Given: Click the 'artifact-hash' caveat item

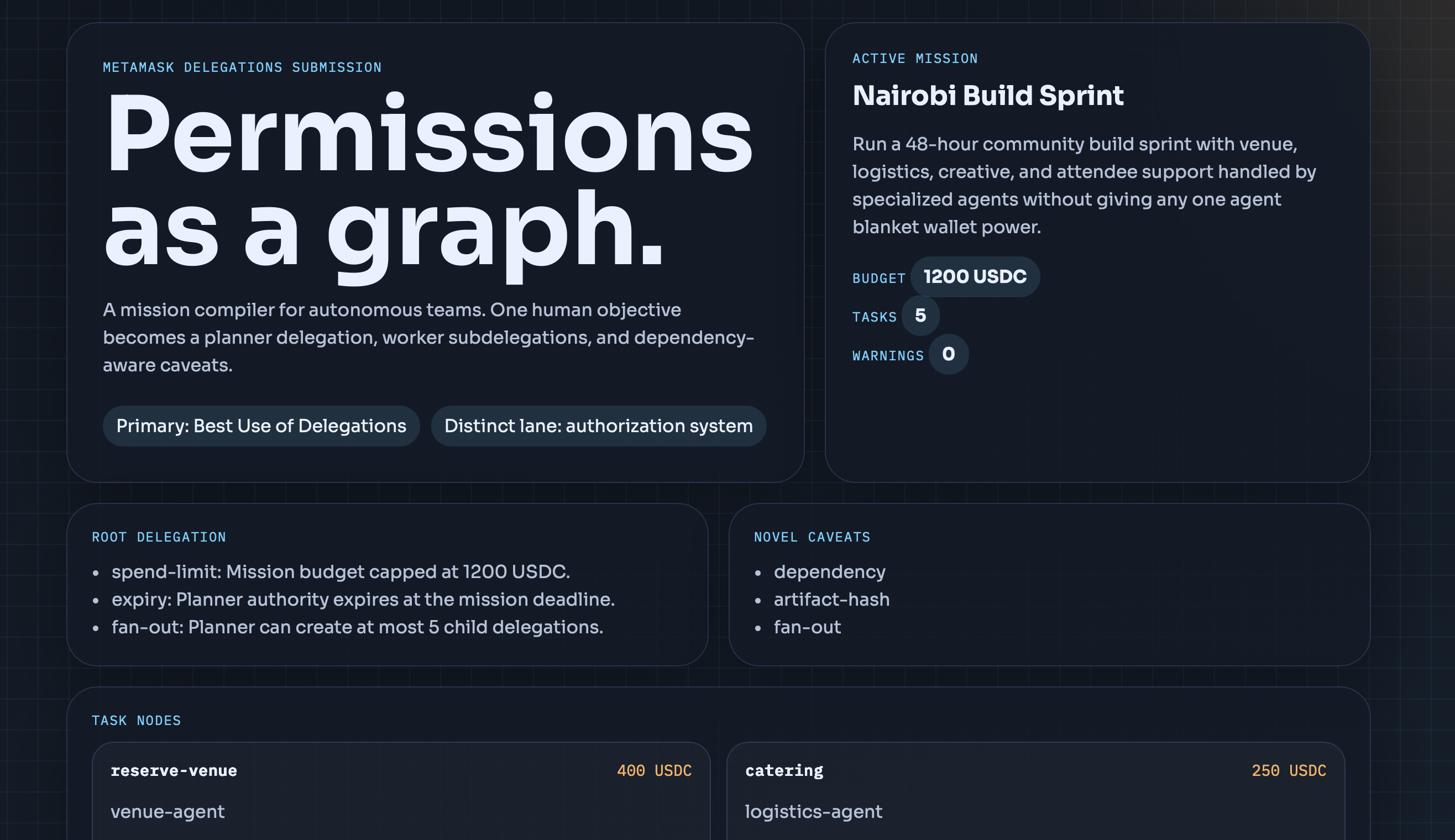Looking at the screenshot, I should 831,600.
